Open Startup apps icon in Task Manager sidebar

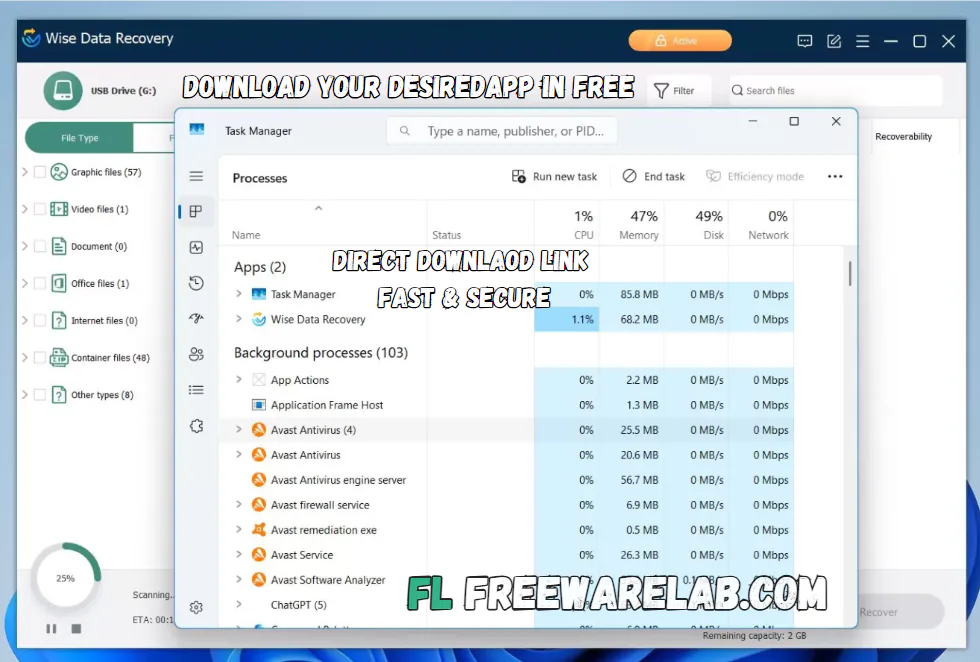pyautogui.click(x=196, y=318)
